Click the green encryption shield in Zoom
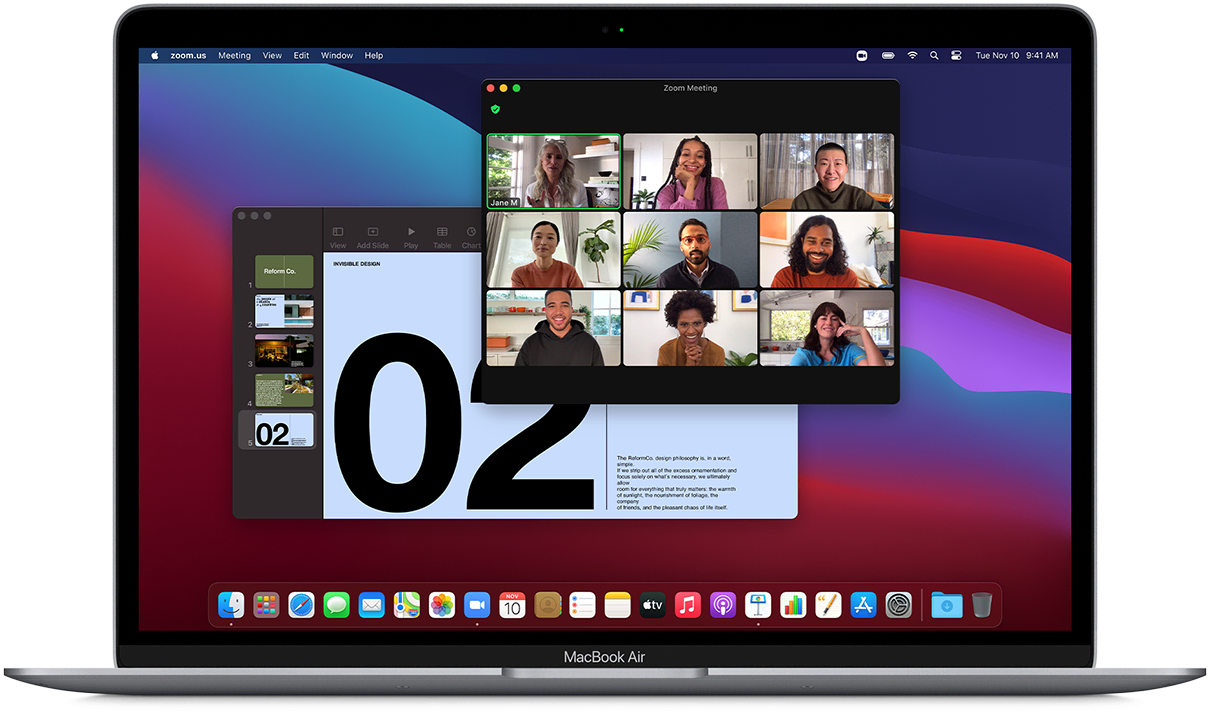The width and height of the screenshot is (1210, 712). pyautogui.click(x=495, y=109)
